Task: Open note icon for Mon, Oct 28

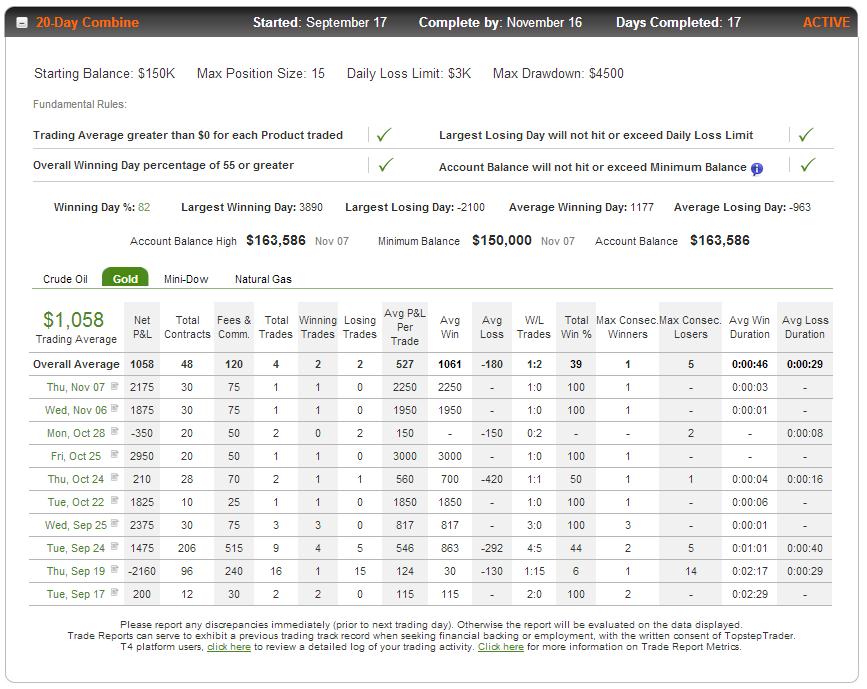Action: [114, 431]
